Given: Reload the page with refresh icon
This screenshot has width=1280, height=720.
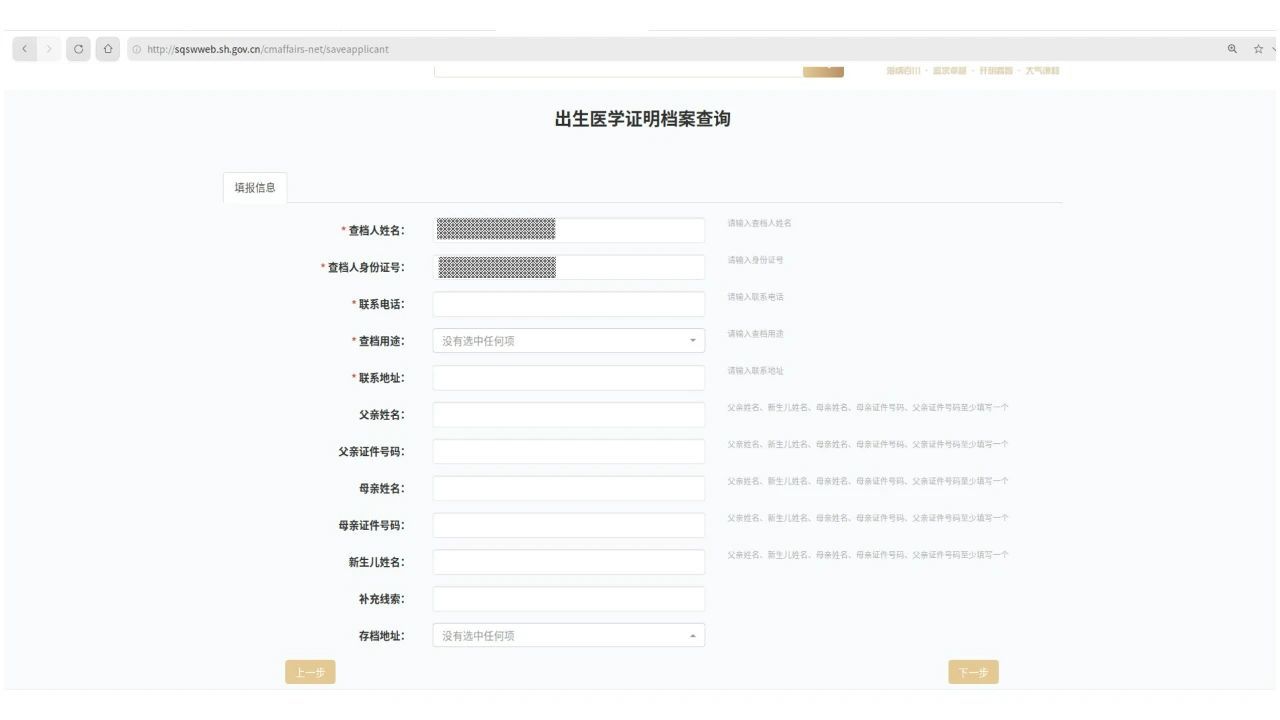Looking at the screenshot, I should coord(79,49).
